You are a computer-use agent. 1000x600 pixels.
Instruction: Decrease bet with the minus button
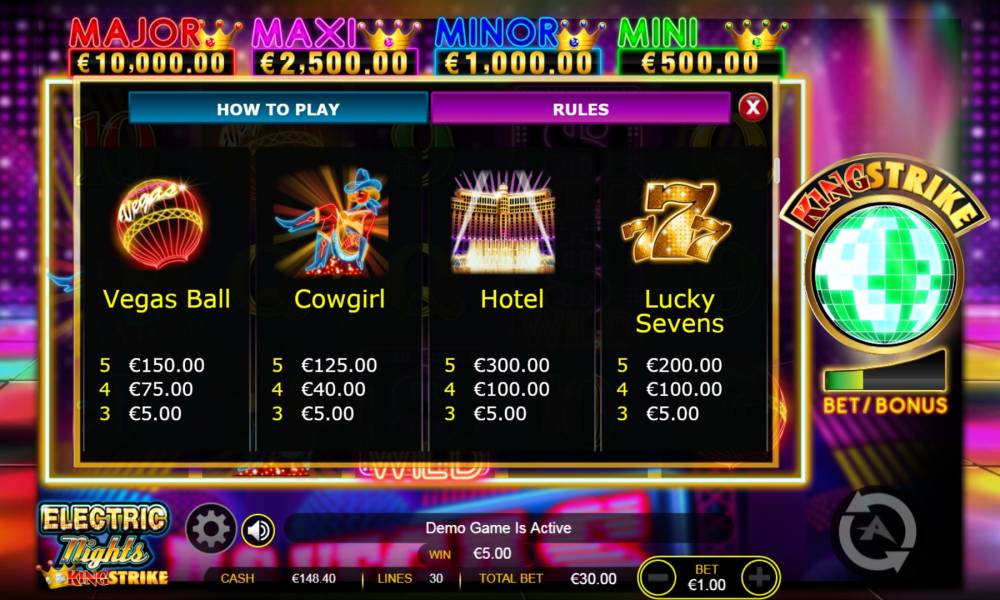click(x=658, y=578)
